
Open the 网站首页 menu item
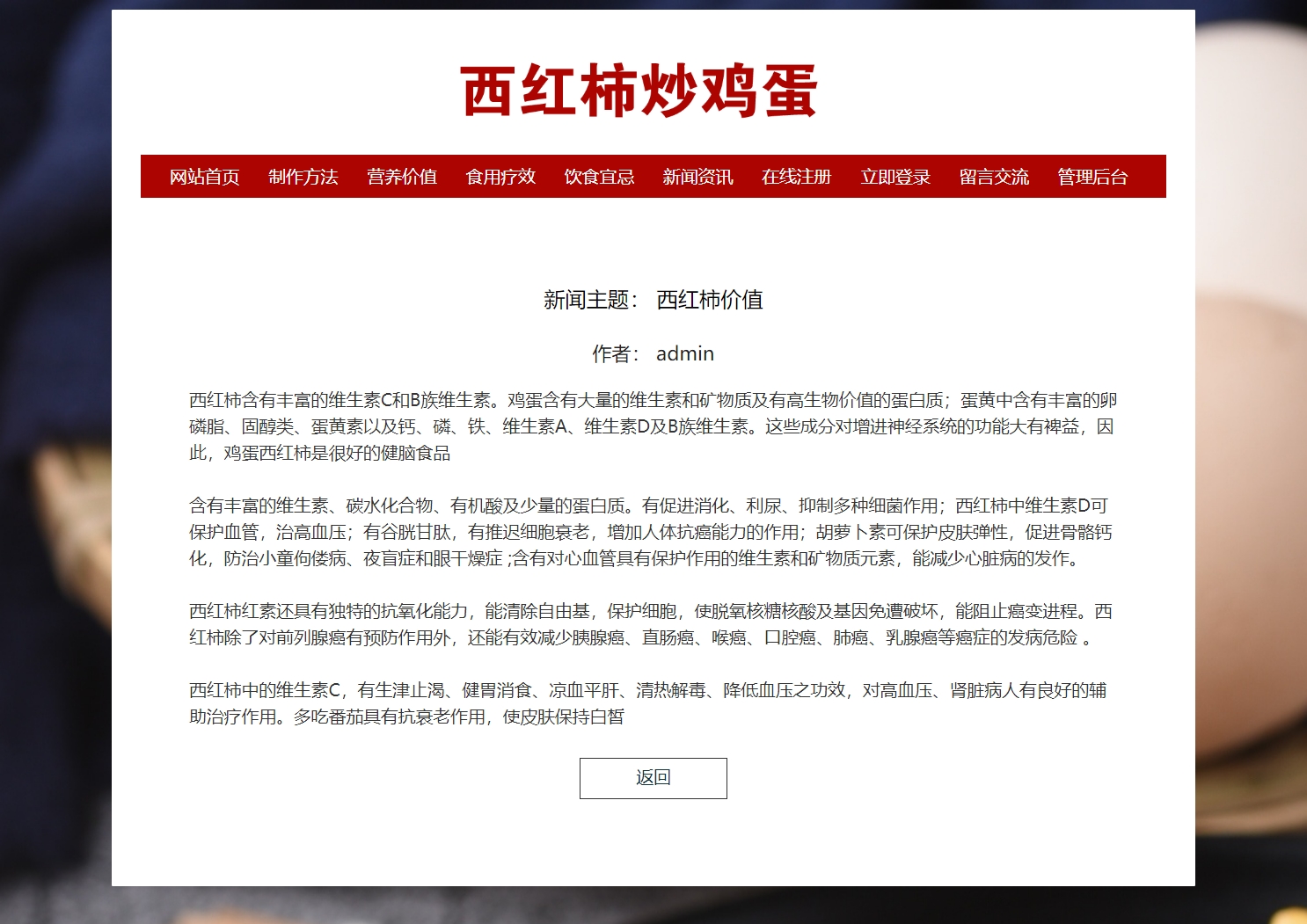coord(204,177)
